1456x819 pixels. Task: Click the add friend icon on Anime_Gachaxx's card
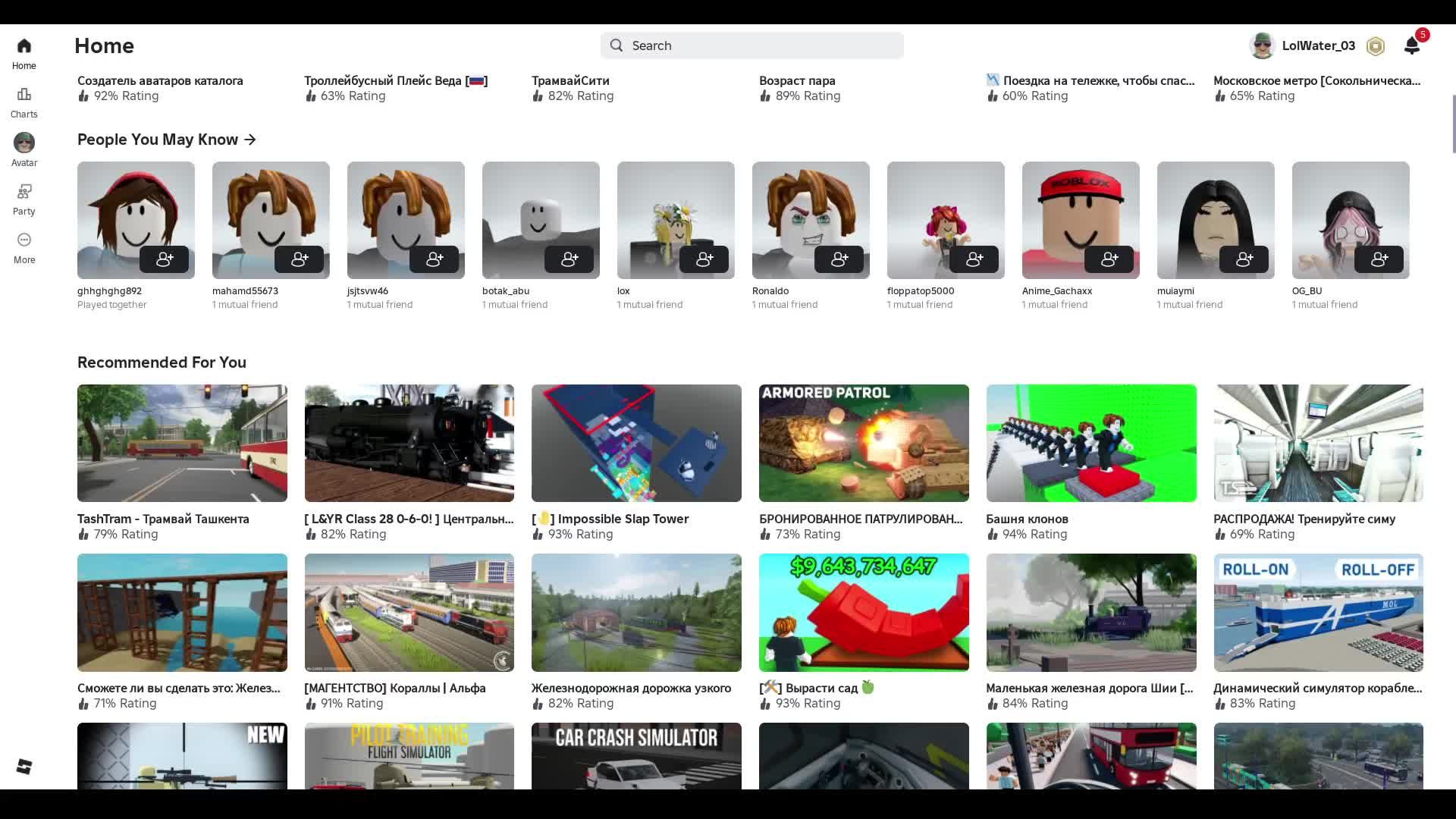point(1109,259)
